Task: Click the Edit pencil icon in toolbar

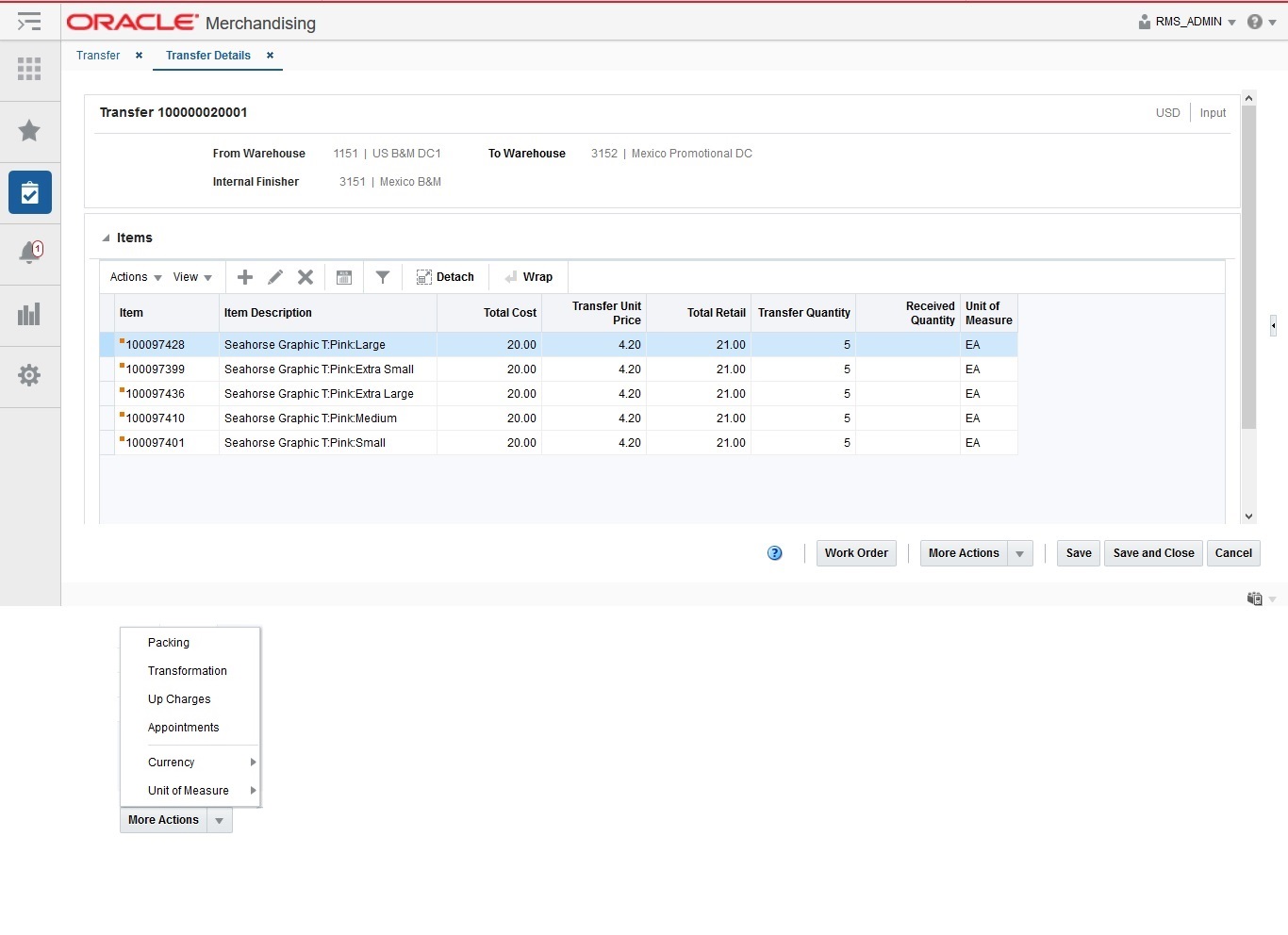Action: tap(275, 277)
